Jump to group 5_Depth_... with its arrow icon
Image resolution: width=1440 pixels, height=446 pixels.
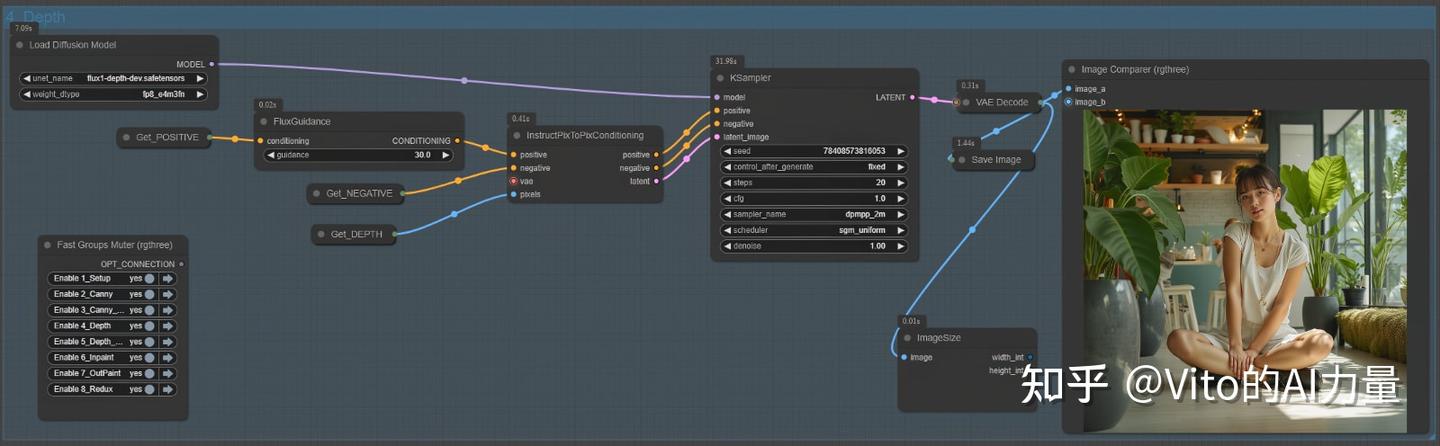coord(168,342)
